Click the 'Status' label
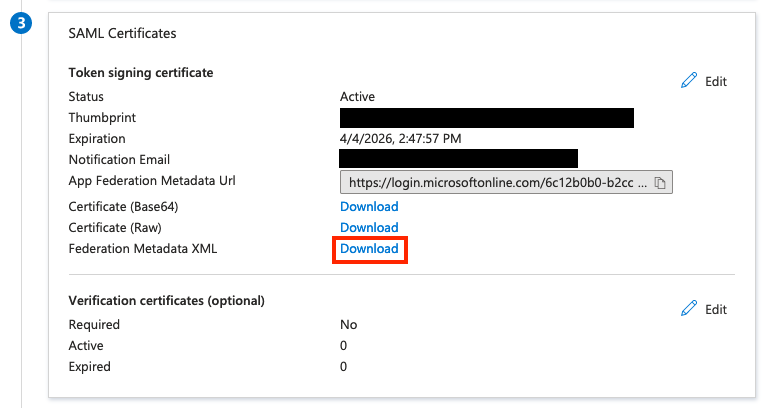765x408 pixels. [x=86, y=97]
